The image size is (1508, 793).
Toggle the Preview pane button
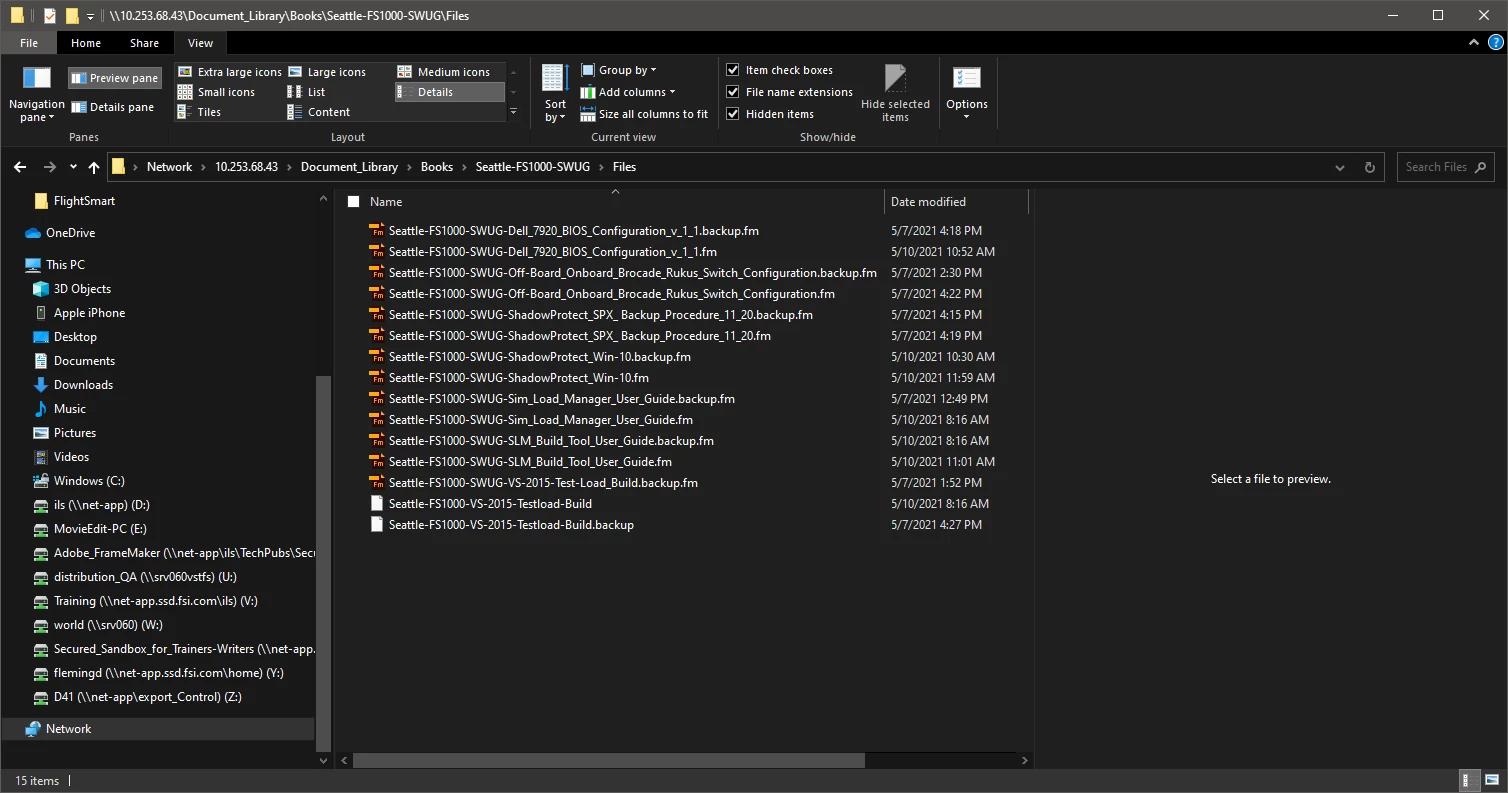tap(114, 78)
